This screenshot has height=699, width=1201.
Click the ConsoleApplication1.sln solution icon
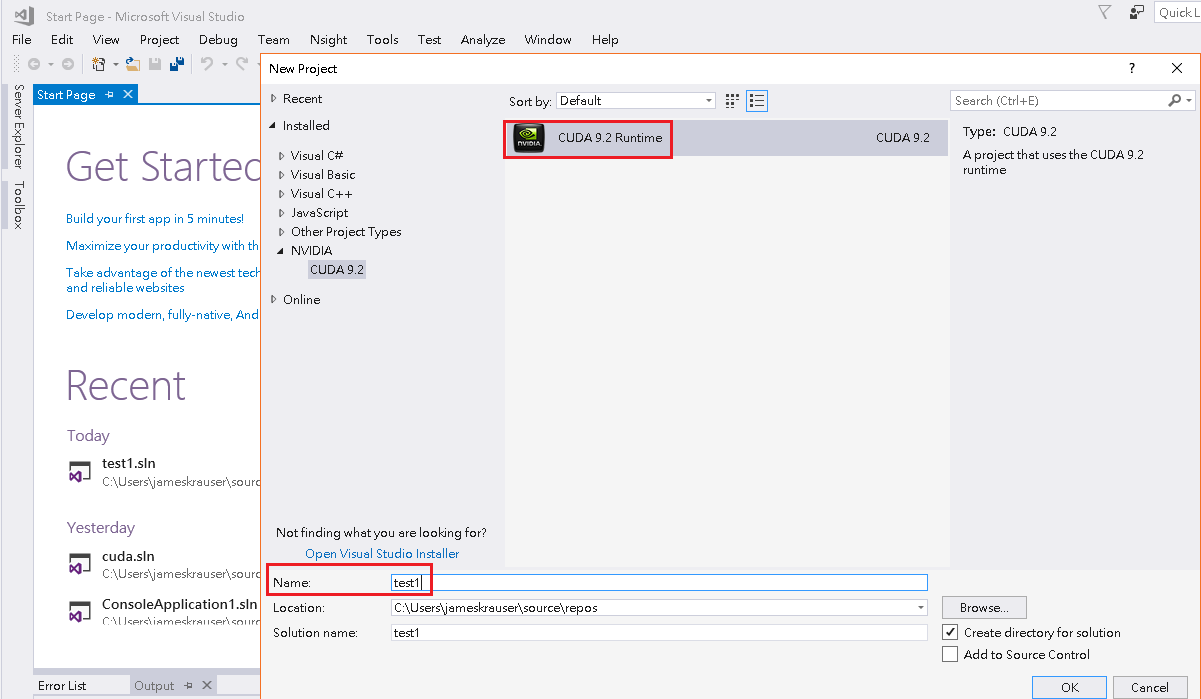click(x=80, y=612)
